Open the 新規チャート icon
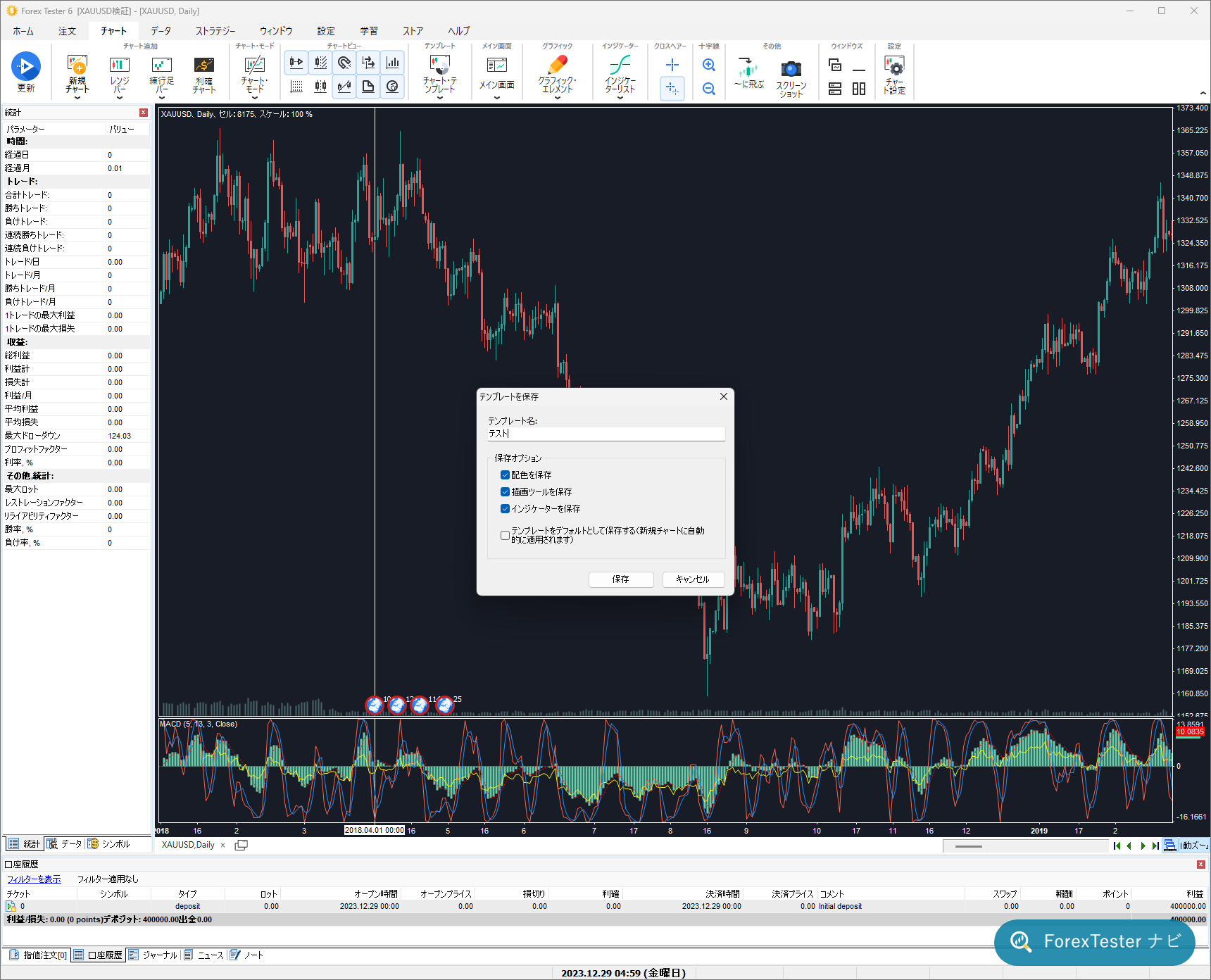This screenshot has height=980, width=1211. click(x=77, y=65)
